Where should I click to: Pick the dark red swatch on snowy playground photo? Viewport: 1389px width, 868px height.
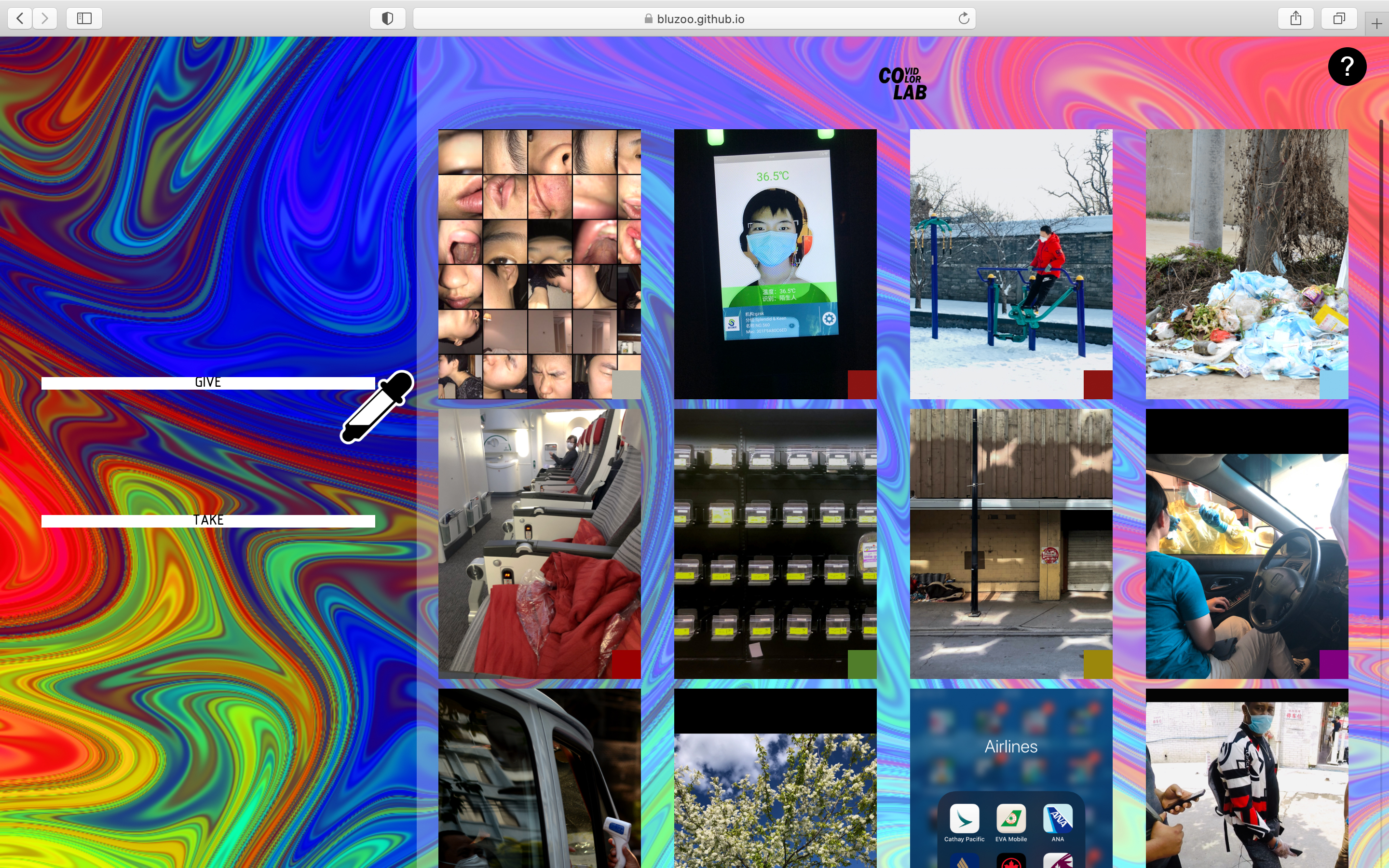tap(1098, 385)
